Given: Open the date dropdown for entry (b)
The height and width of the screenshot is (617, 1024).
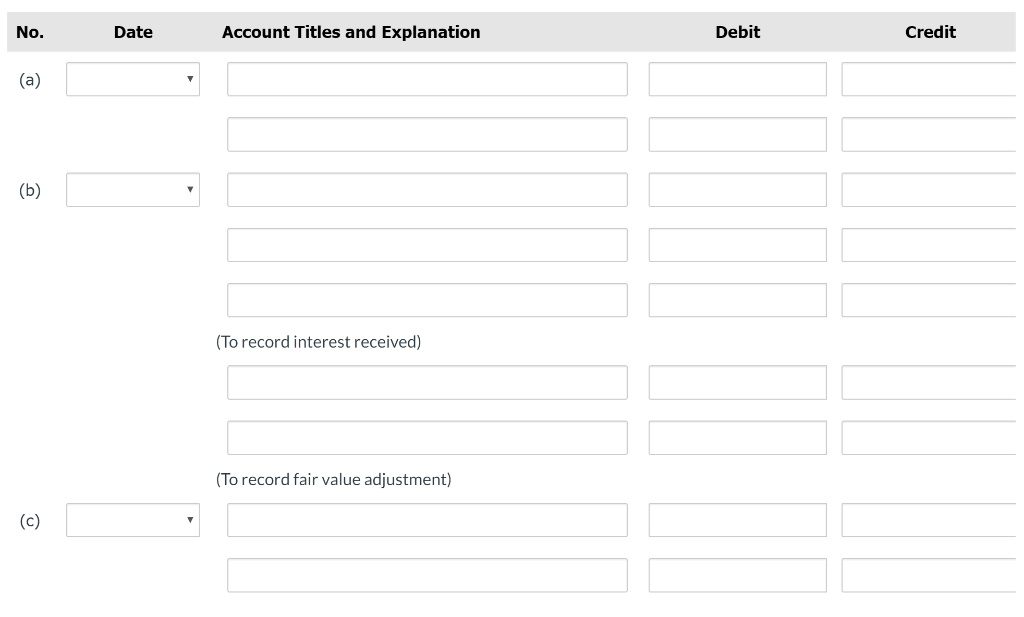Looking at the screenshot, I should 133,190.
